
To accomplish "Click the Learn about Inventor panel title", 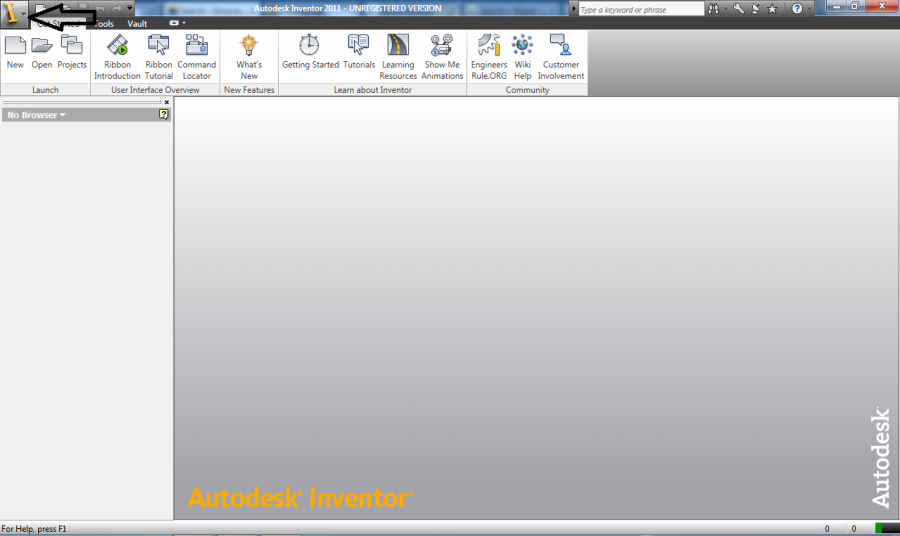I will point(373,90).
